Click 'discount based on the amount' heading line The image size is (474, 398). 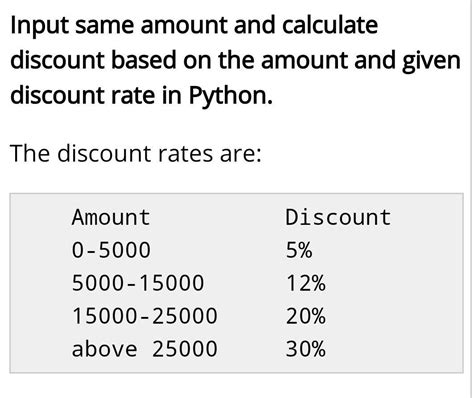pos(180,61)
